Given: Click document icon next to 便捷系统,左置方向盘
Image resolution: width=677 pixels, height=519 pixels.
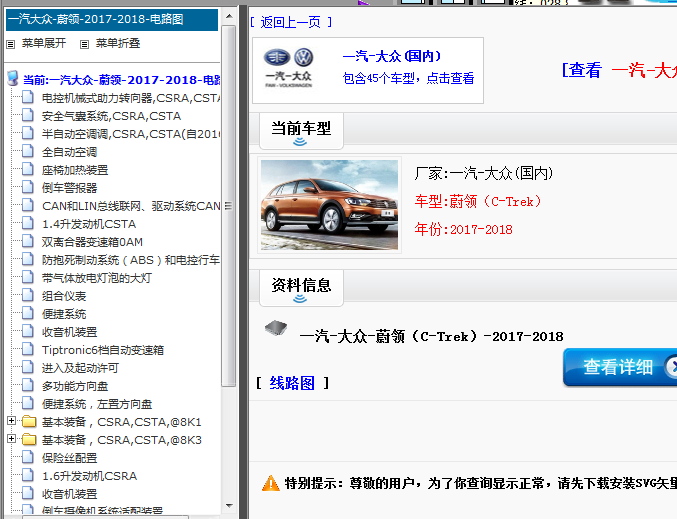Looking at the screenshot, I should (x=28, y=403).
